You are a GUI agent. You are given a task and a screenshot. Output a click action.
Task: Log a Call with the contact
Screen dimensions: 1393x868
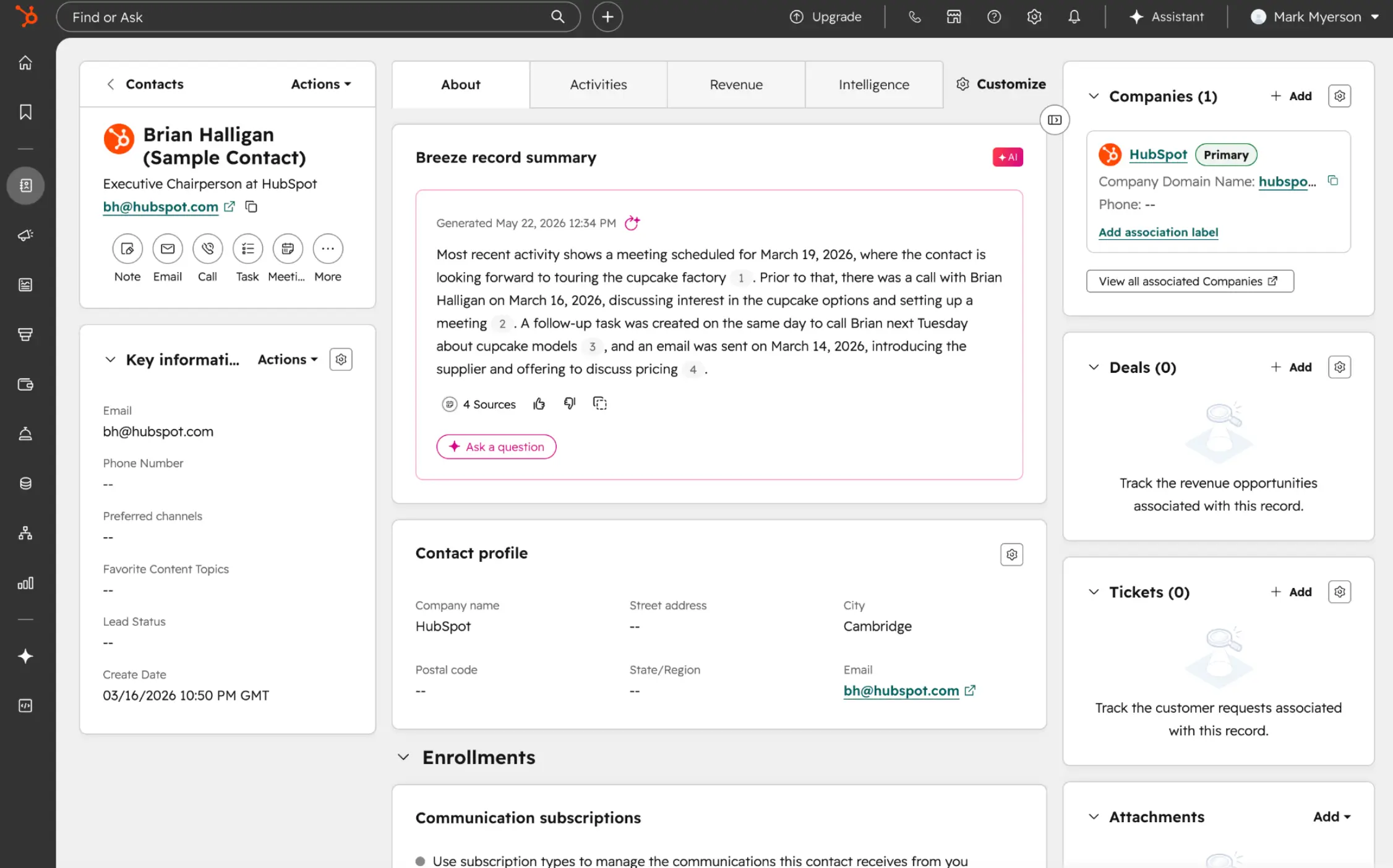pos(208,249)
